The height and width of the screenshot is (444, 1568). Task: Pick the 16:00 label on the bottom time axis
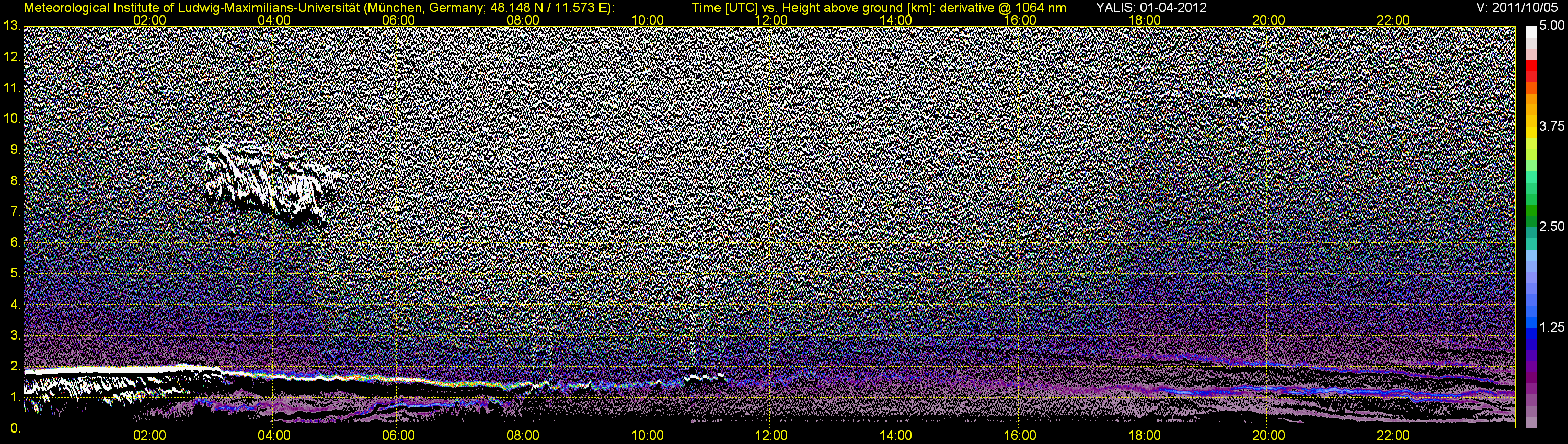pyautogui.click(x=1020, y=436)
